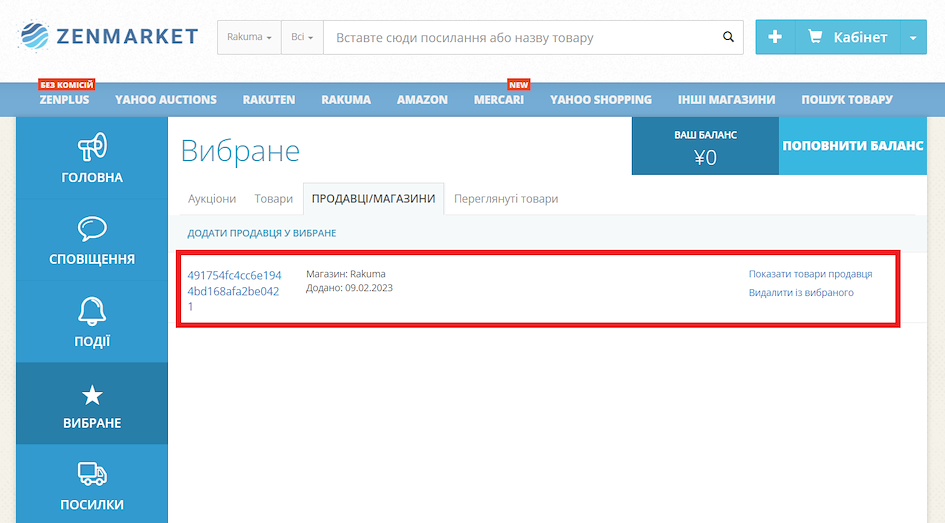Open the Всі category dropdown
Viewport: 945px width, 523px height.
click(302, 37)
